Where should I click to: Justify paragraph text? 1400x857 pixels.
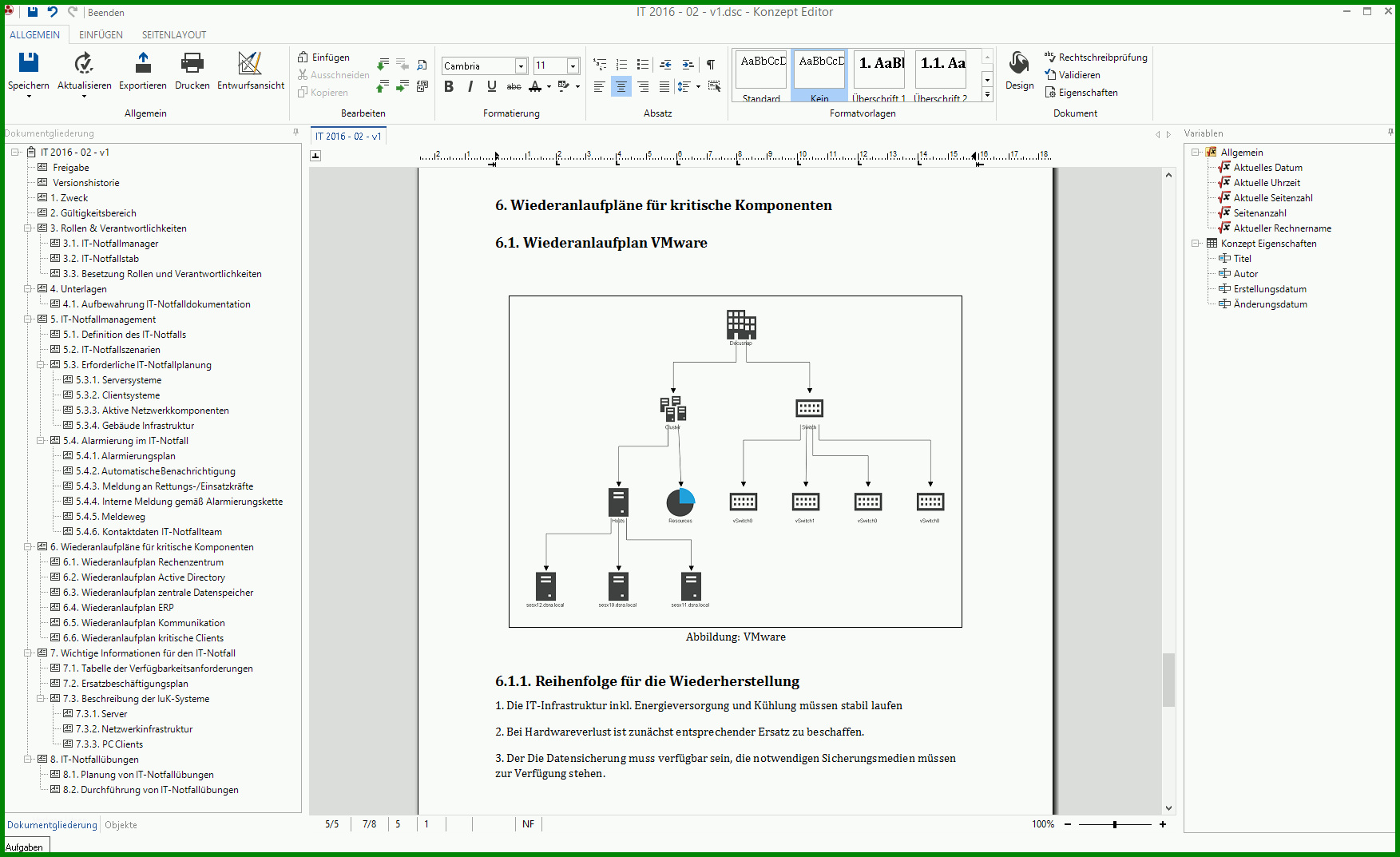(x=664, y=86)
